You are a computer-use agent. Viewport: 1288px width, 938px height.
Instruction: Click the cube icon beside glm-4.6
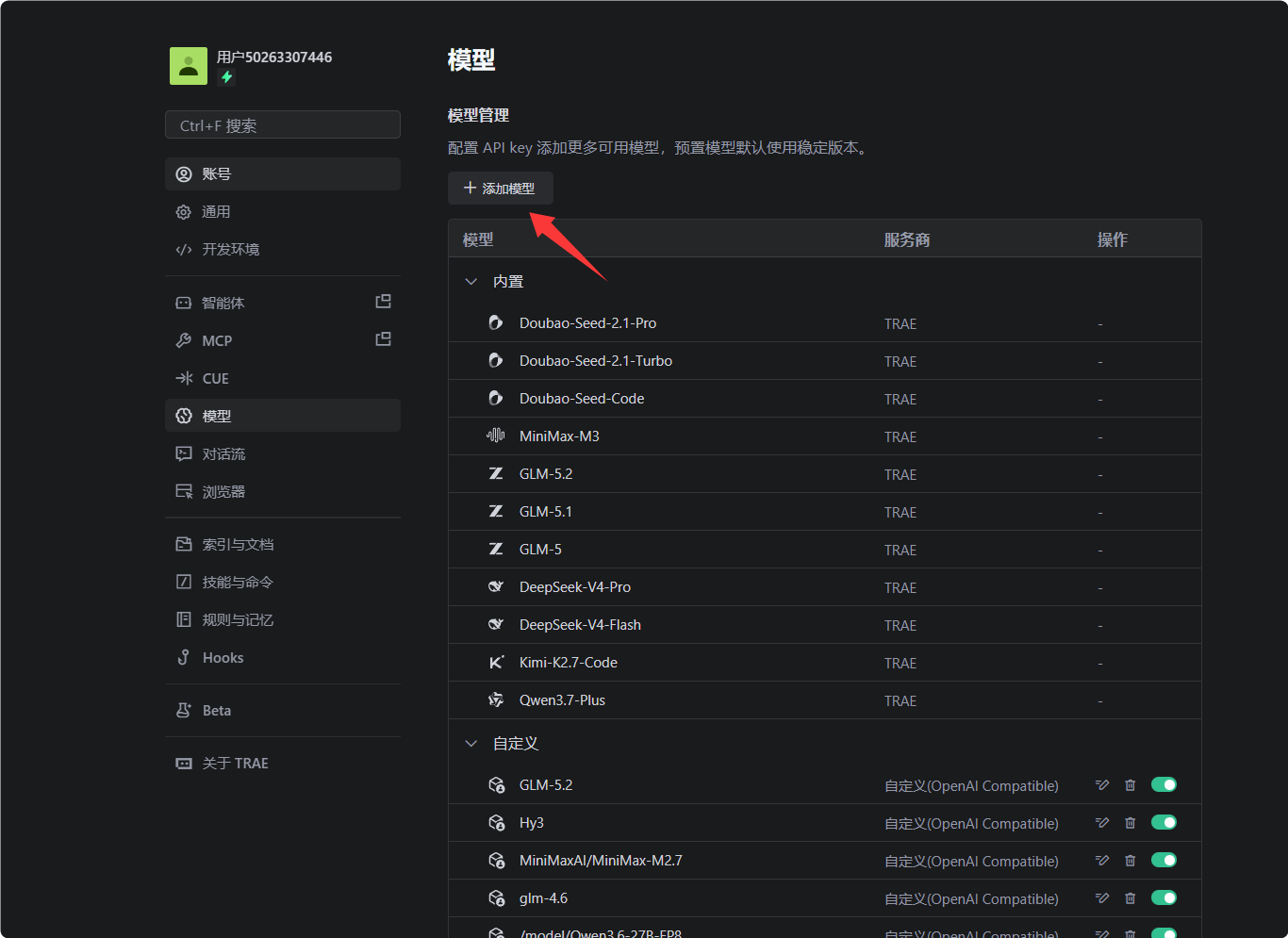coord(497,898)
